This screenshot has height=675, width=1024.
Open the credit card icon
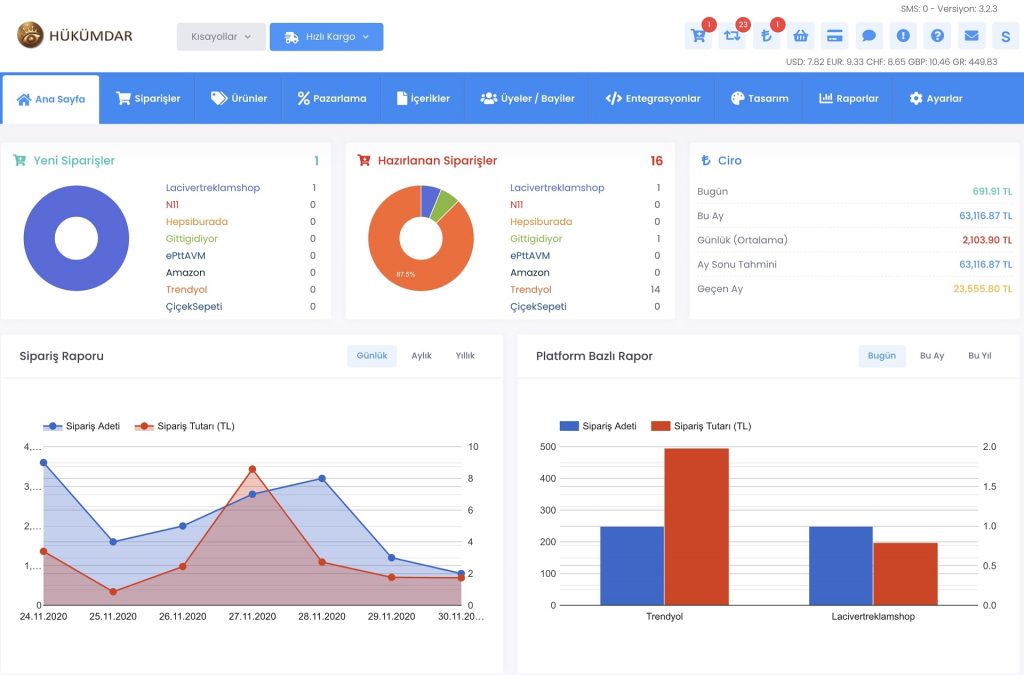pyautogui.click(x=835, y=37)
